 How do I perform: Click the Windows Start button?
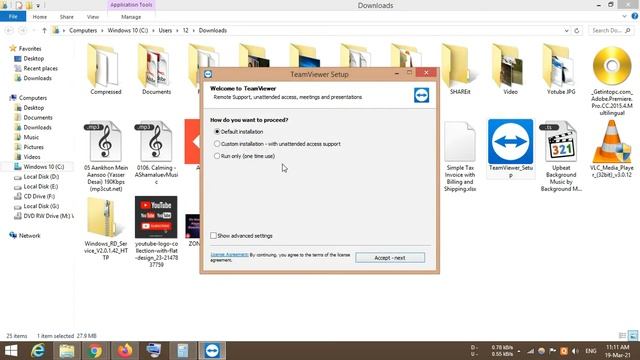pos(11,351)
